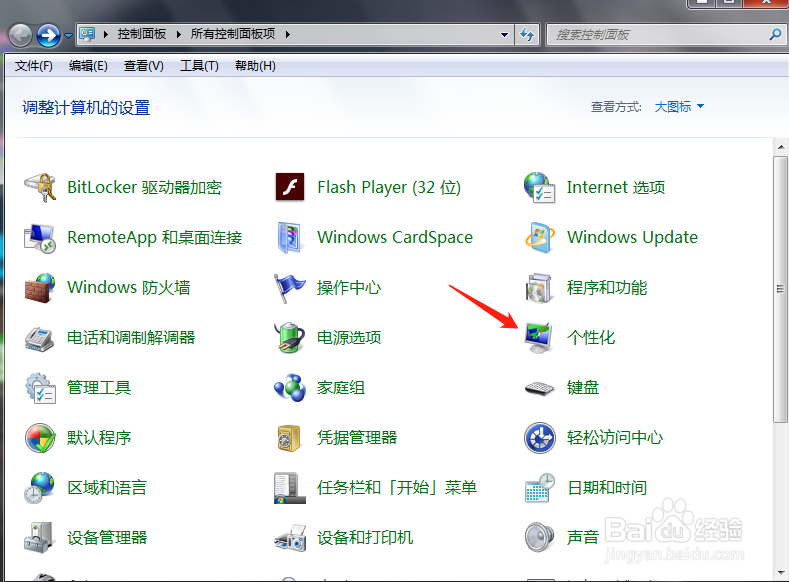Screen dimensions: 789x582
Task: Click the 任务栏和「开始」菜单 icon
Action: point(290,488)
